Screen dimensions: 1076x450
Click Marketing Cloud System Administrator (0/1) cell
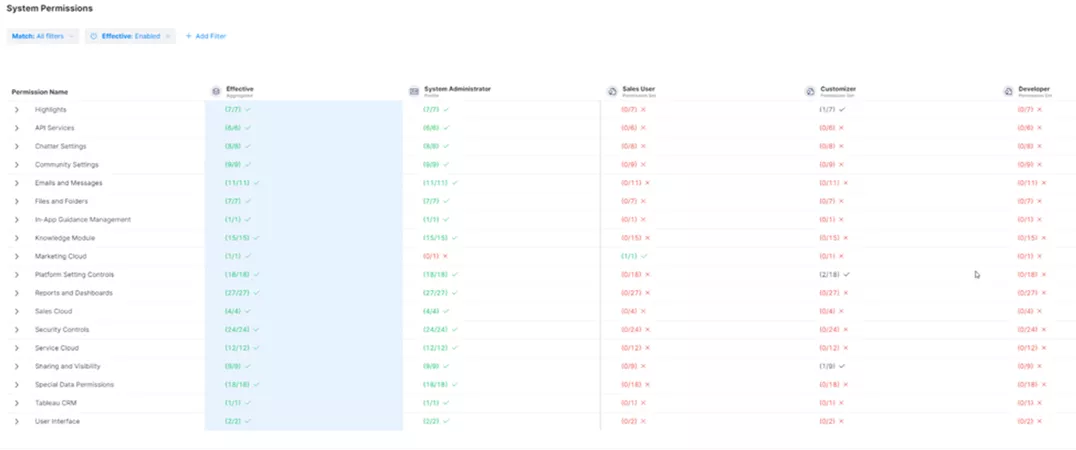point(436,257)
